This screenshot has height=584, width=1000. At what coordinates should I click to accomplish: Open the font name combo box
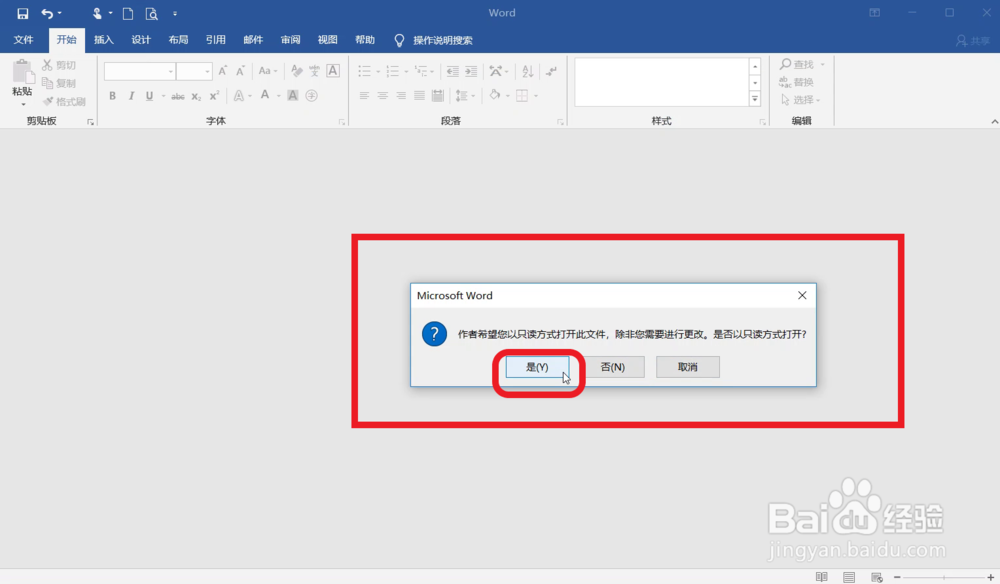(x=140, y=71)
